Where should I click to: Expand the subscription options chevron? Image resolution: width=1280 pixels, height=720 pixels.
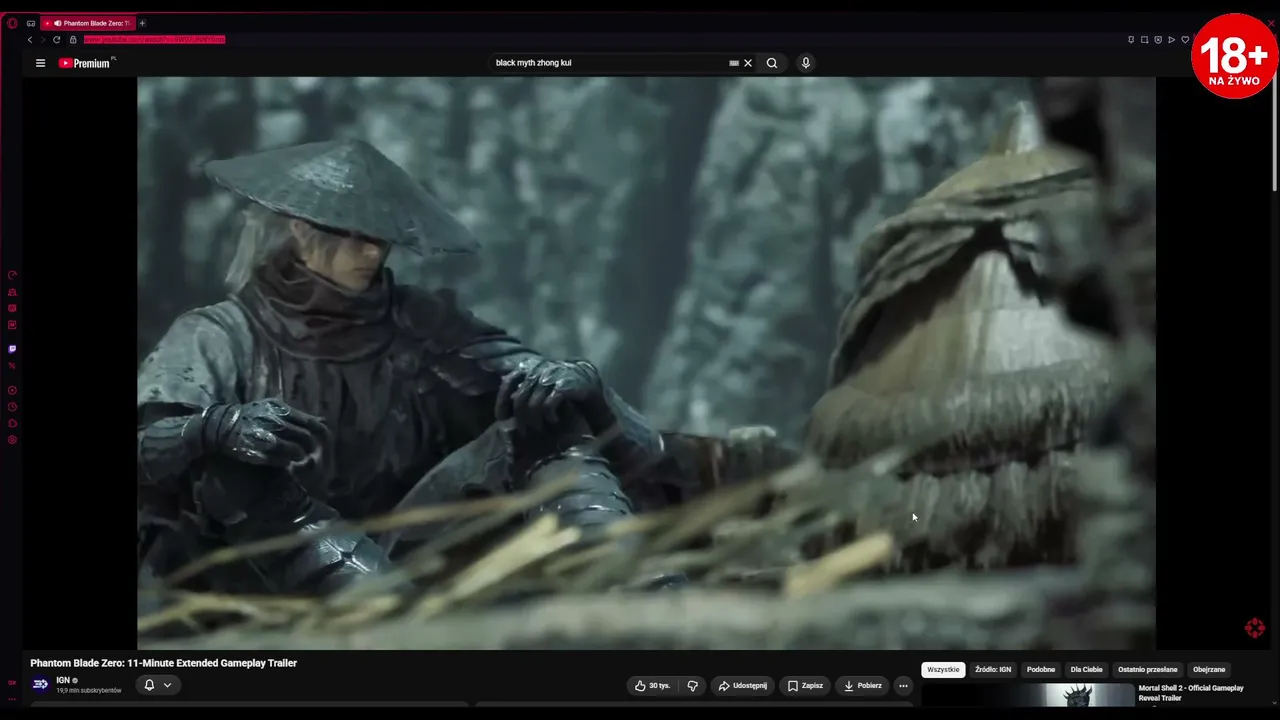pos(167,685)
